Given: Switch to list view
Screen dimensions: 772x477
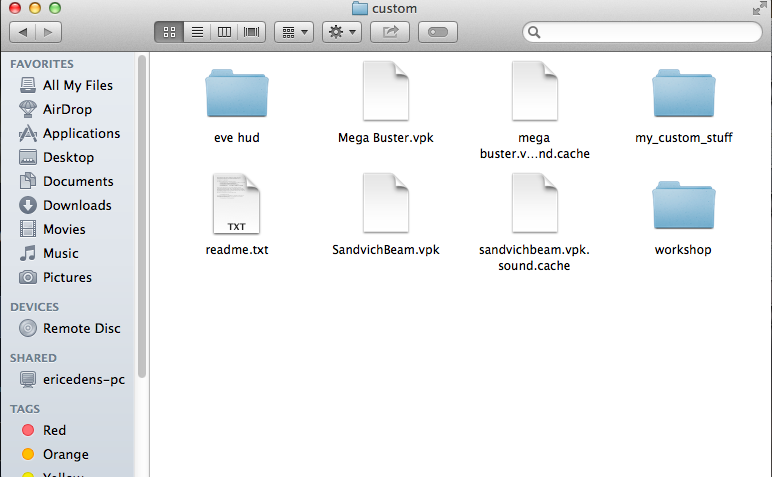Looking at the screenshot, I should tap(197, 32).
